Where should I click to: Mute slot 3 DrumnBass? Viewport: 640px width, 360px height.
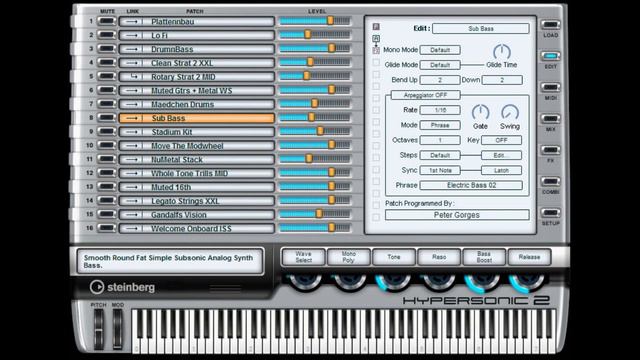pyautogui.click(x=107, y=49)
